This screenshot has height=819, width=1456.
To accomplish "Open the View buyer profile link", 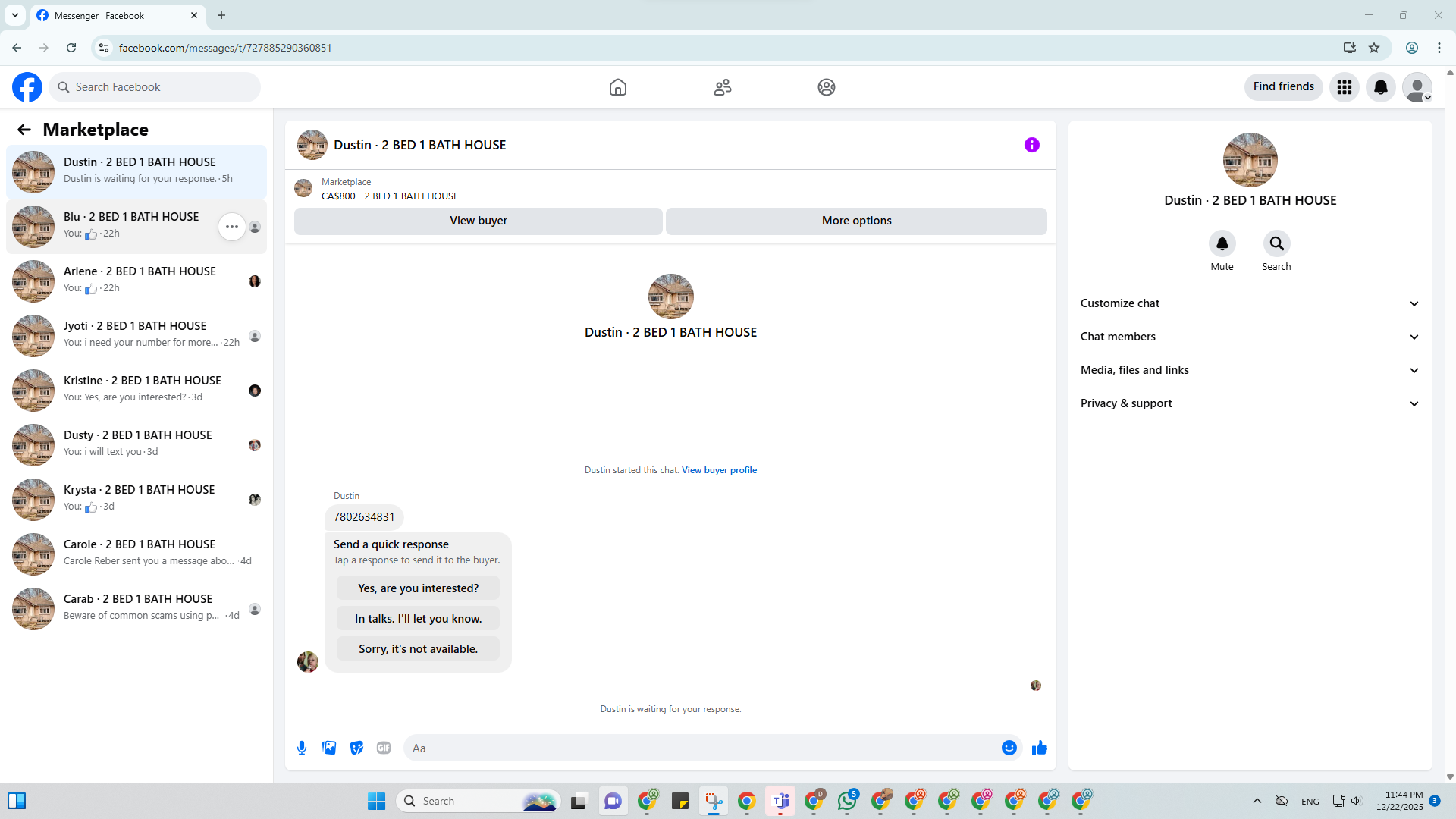I will point(719,470).
